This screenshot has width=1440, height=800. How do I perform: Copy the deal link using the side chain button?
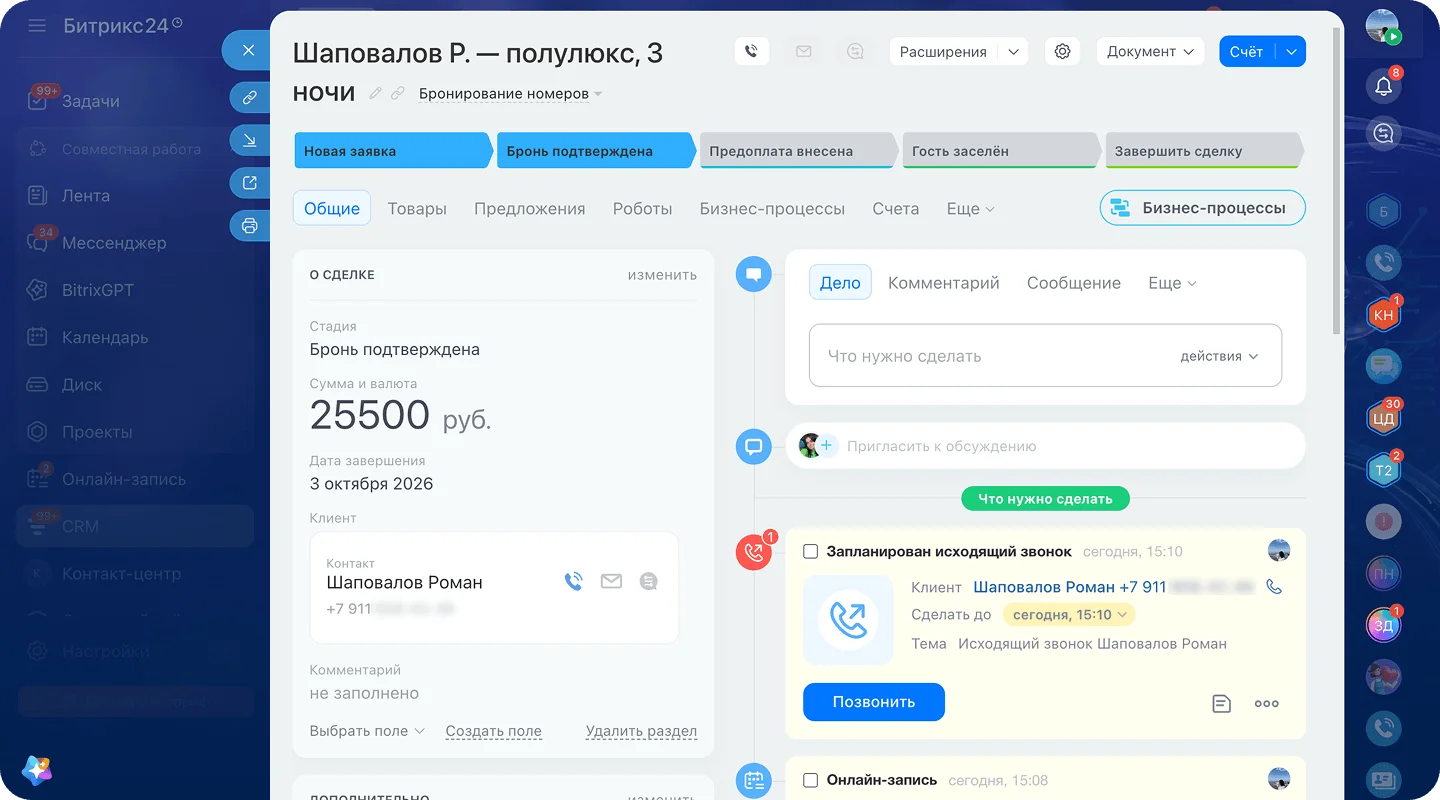coord(250,97)
